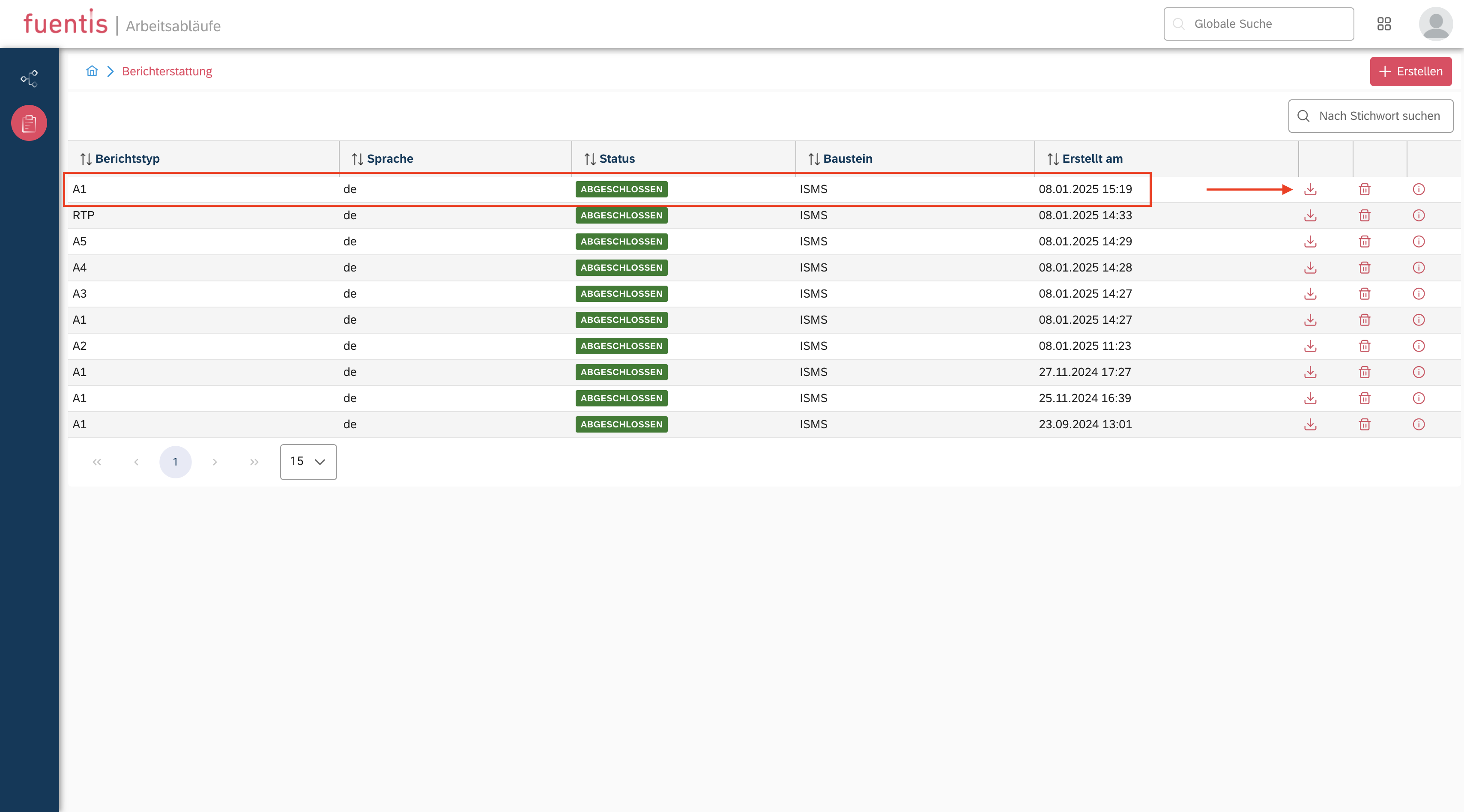Sort table by Baustein column
This screenshot has height=812, width=1464.
(x=840, y=158)
